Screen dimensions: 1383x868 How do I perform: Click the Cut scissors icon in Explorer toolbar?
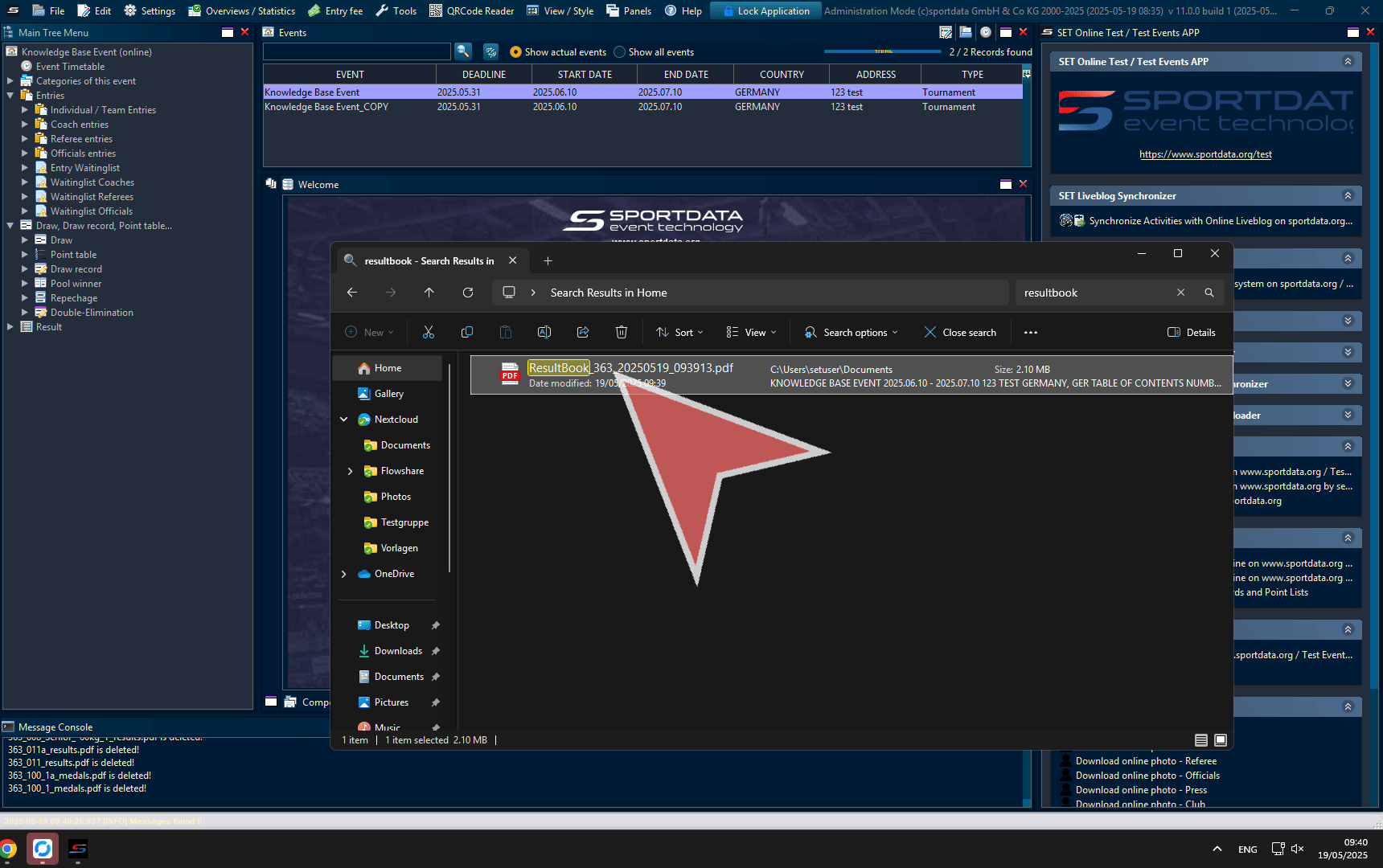click(x=429, y=332)
